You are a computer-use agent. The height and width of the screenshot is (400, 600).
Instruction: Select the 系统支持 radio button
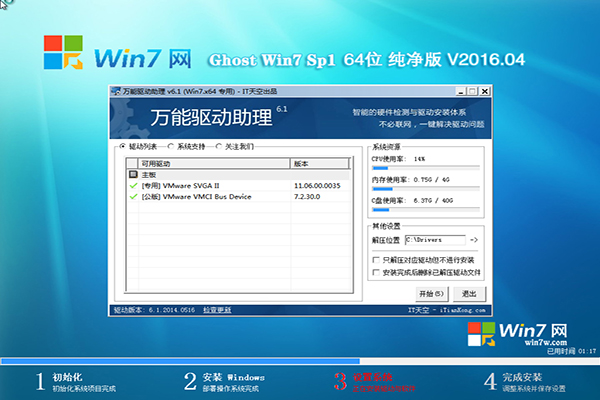171,146
